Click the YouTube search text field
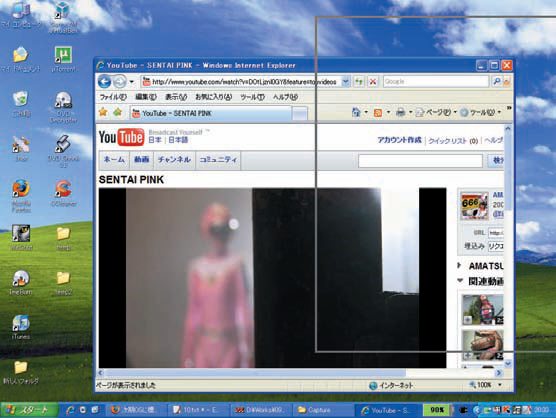Viewport: 556px width, 418px height. [420, 161]
